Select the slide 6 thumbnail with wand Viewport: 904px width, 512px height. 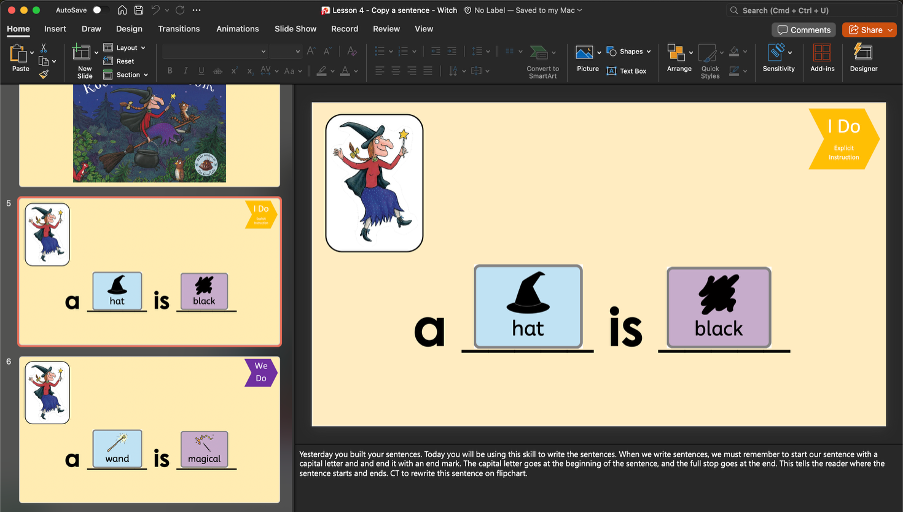[149, 430]
